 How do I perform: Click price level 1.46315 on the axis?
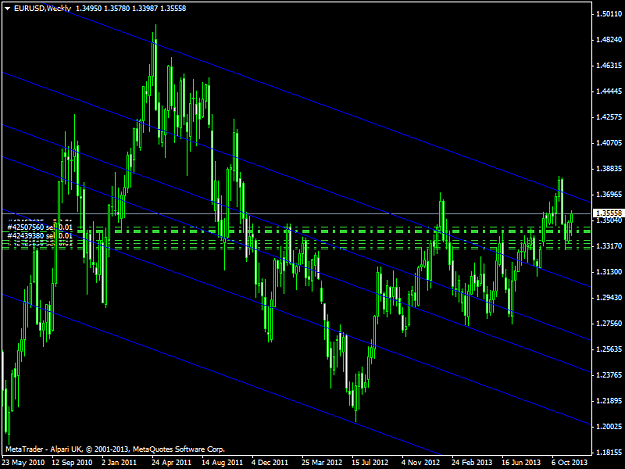click(x=609, y=65)
